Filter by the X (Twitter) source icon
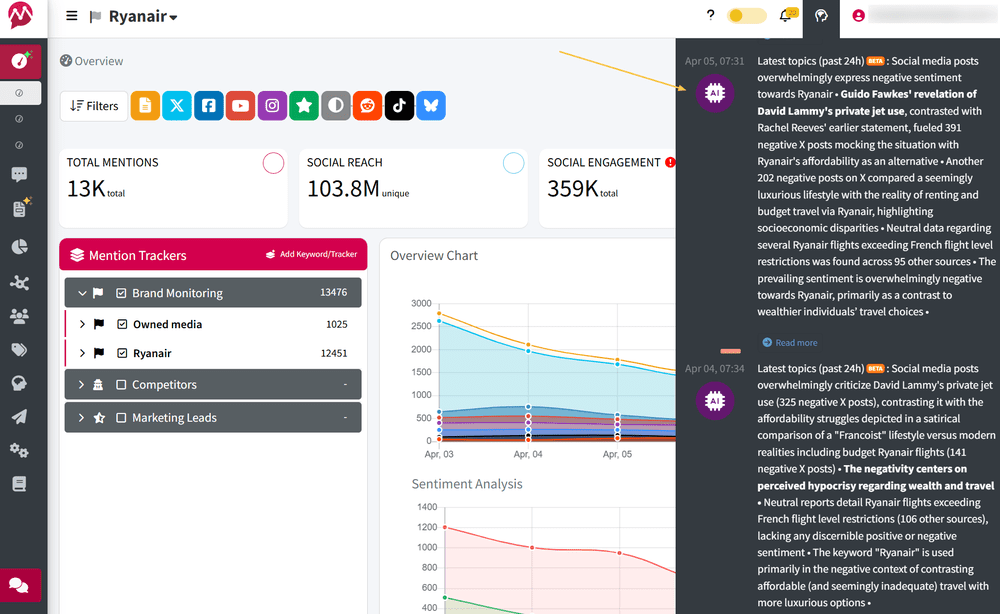The height and width of the screenshot is (614, 1000). pos(177,106)
